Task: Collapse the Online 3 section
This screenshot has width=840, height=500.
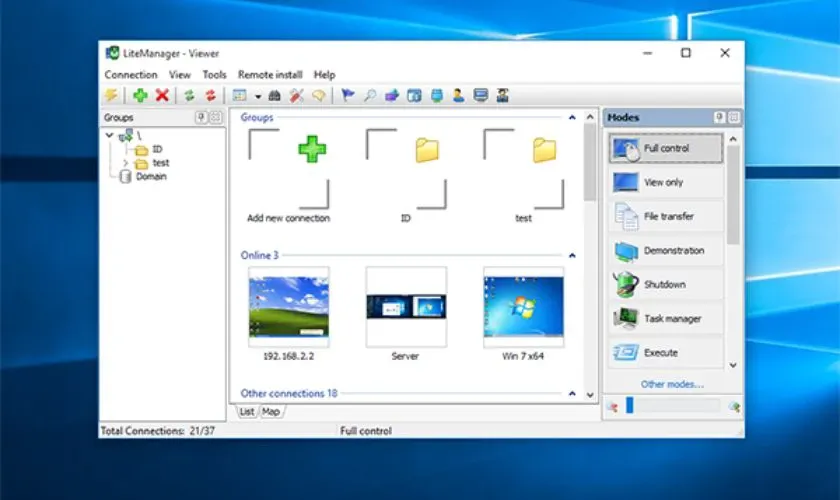Action: coord(572,255)
